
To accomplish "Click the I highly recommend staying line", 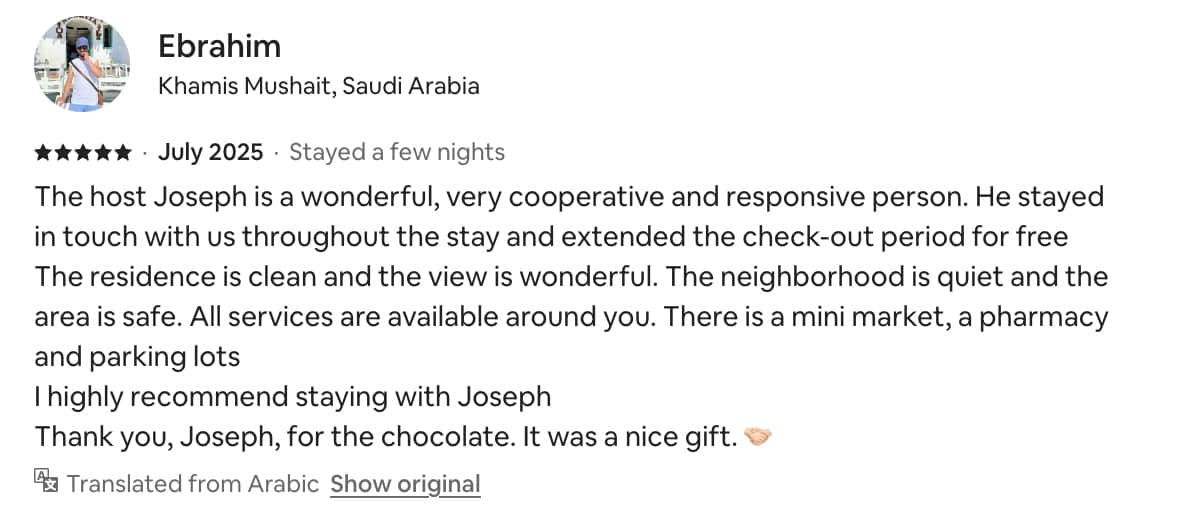I will [292, 396].
